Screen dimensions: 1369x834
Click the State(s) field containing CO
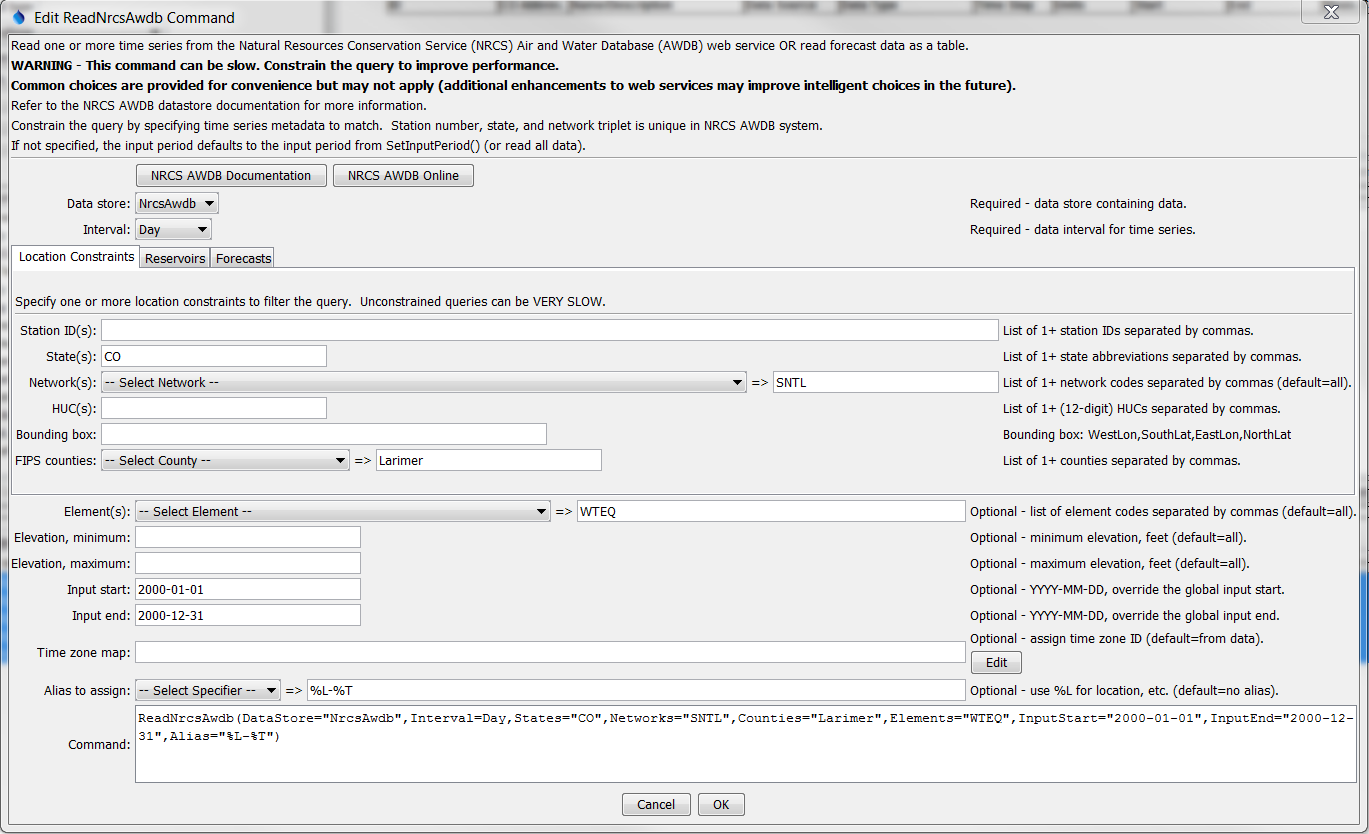click(x=214, y=356)
